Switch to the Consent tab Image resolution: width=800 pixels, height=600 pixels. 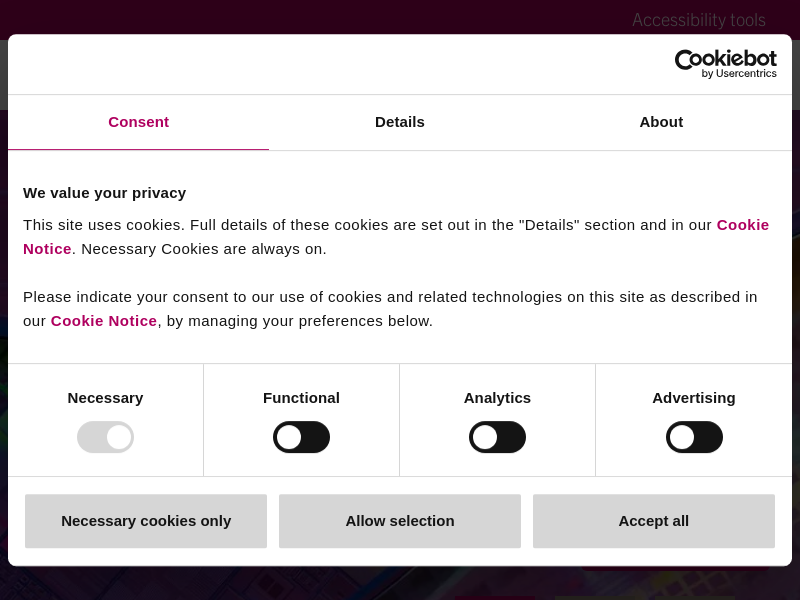pyautogui.click(x=138, y=122)
